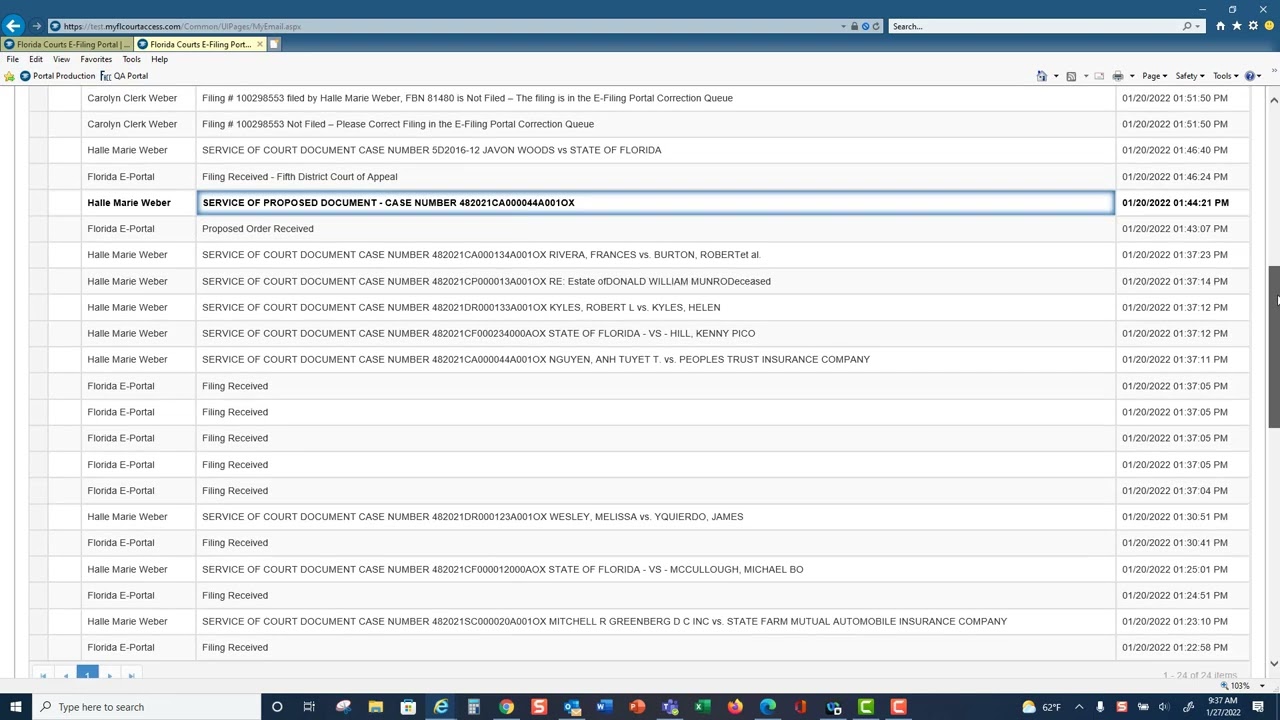Screen dimensions: 1280x720
Task: Click the Windows Start button
Action: click(15, 707)
